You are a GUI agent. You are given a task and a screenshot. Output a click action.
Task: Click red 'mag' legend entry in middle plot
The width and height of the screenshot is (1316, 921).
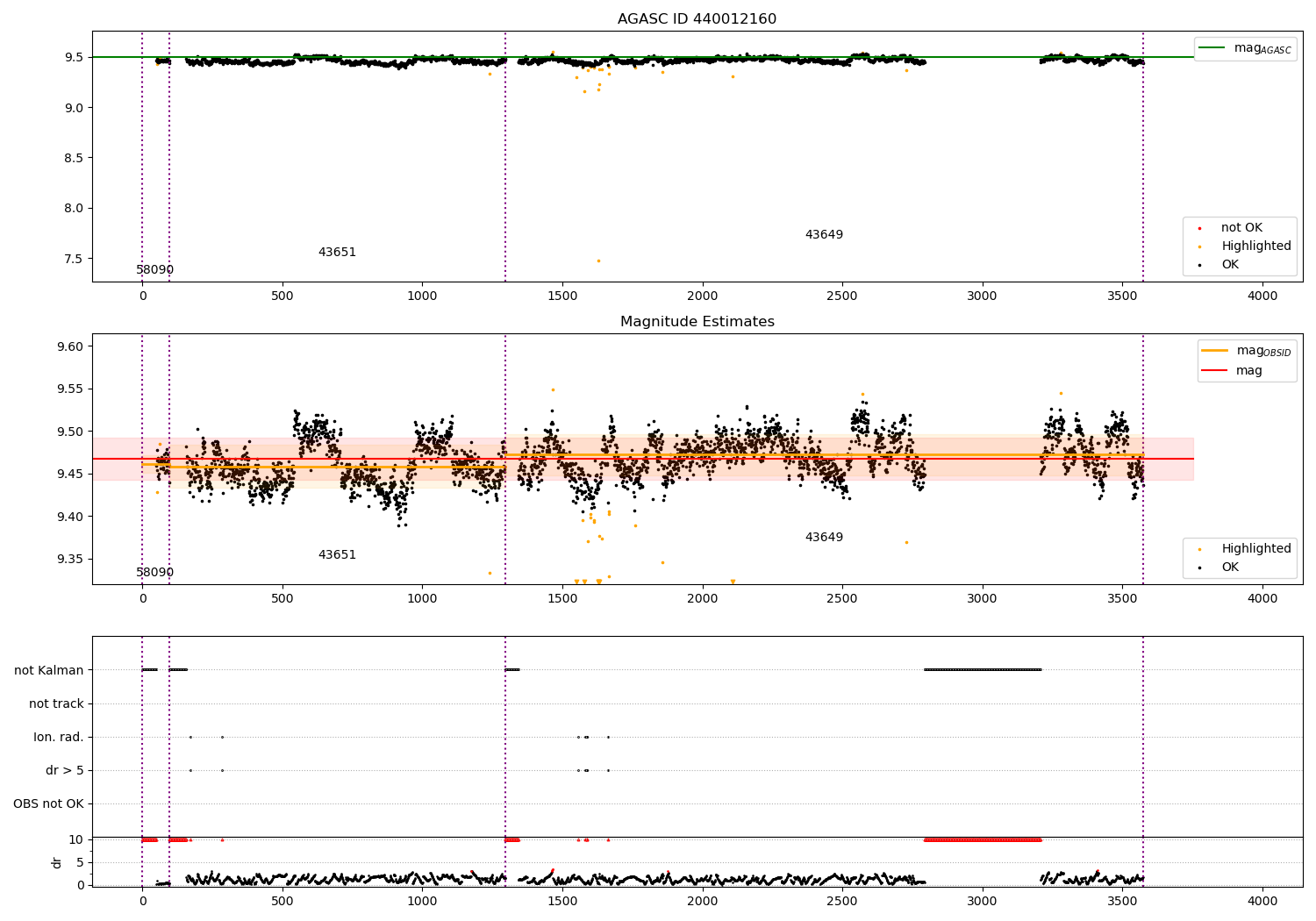pyautogui.click(x=1233, y=371)
